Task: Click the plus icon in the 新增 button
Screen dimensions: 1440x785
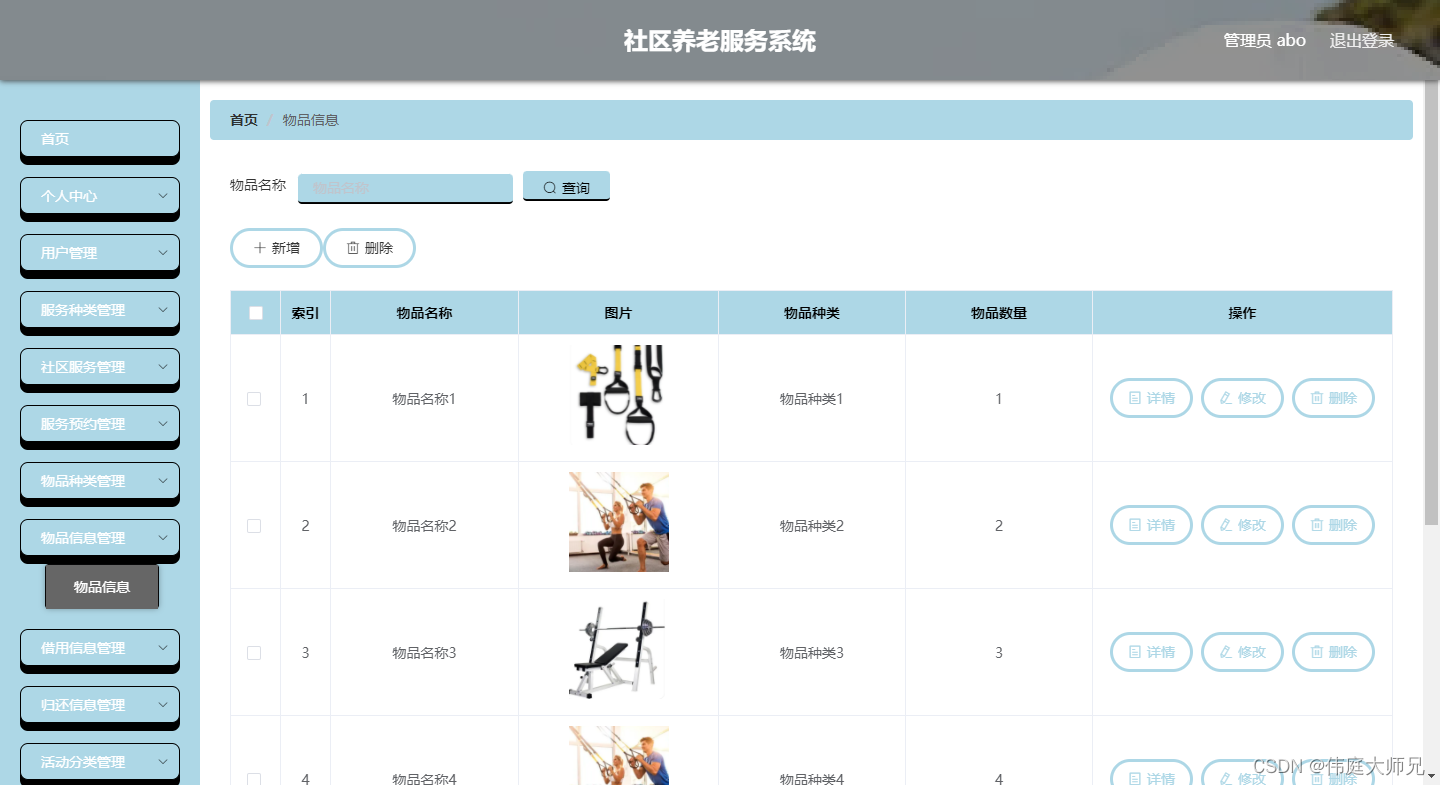Action: click(x=260, y=248)
